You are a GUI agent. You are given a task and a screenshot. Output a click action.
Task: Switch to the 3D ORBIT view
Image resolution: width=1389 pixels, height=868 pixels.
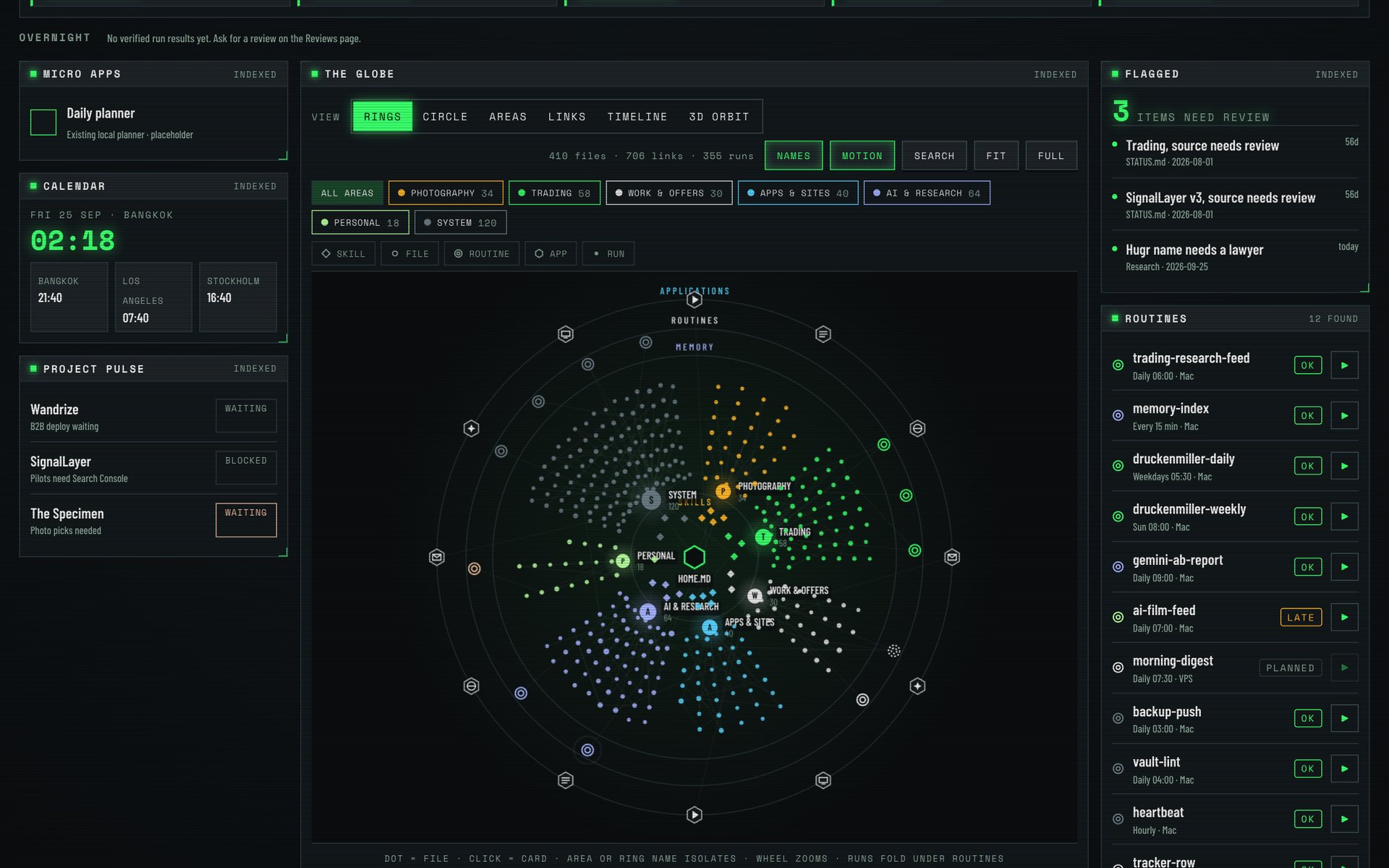point(719,116)
